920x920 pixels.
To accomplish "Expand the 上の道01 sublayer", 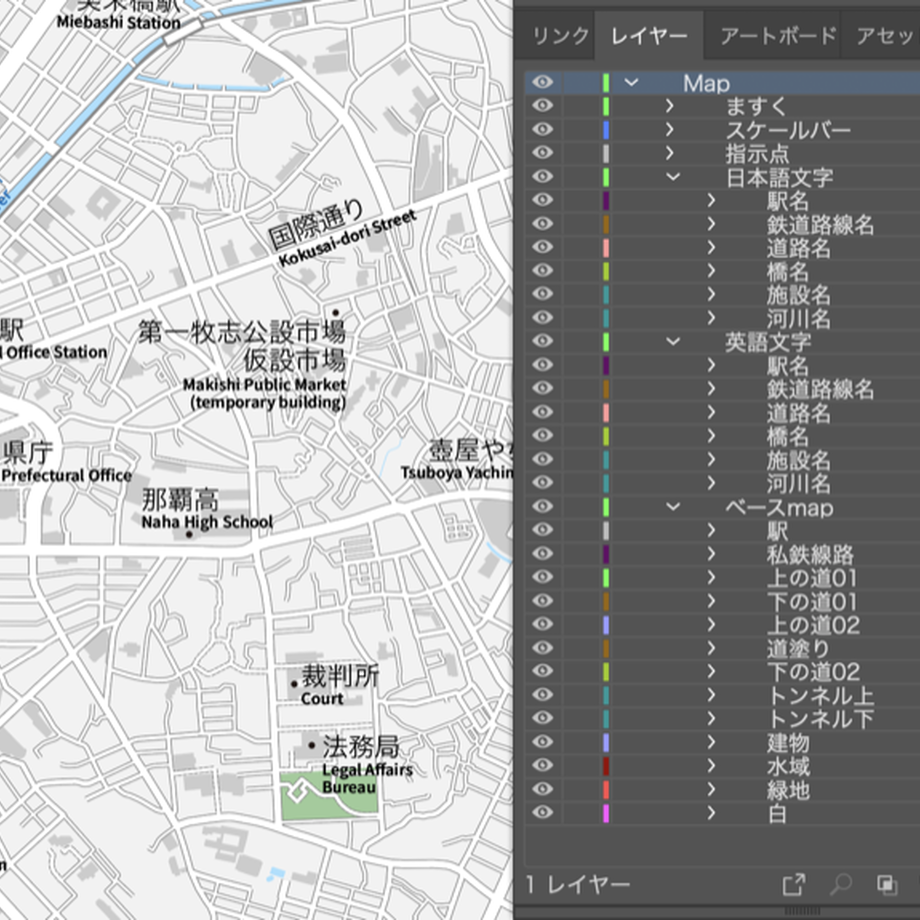I will pyautogui.click(x=711, y=577).
